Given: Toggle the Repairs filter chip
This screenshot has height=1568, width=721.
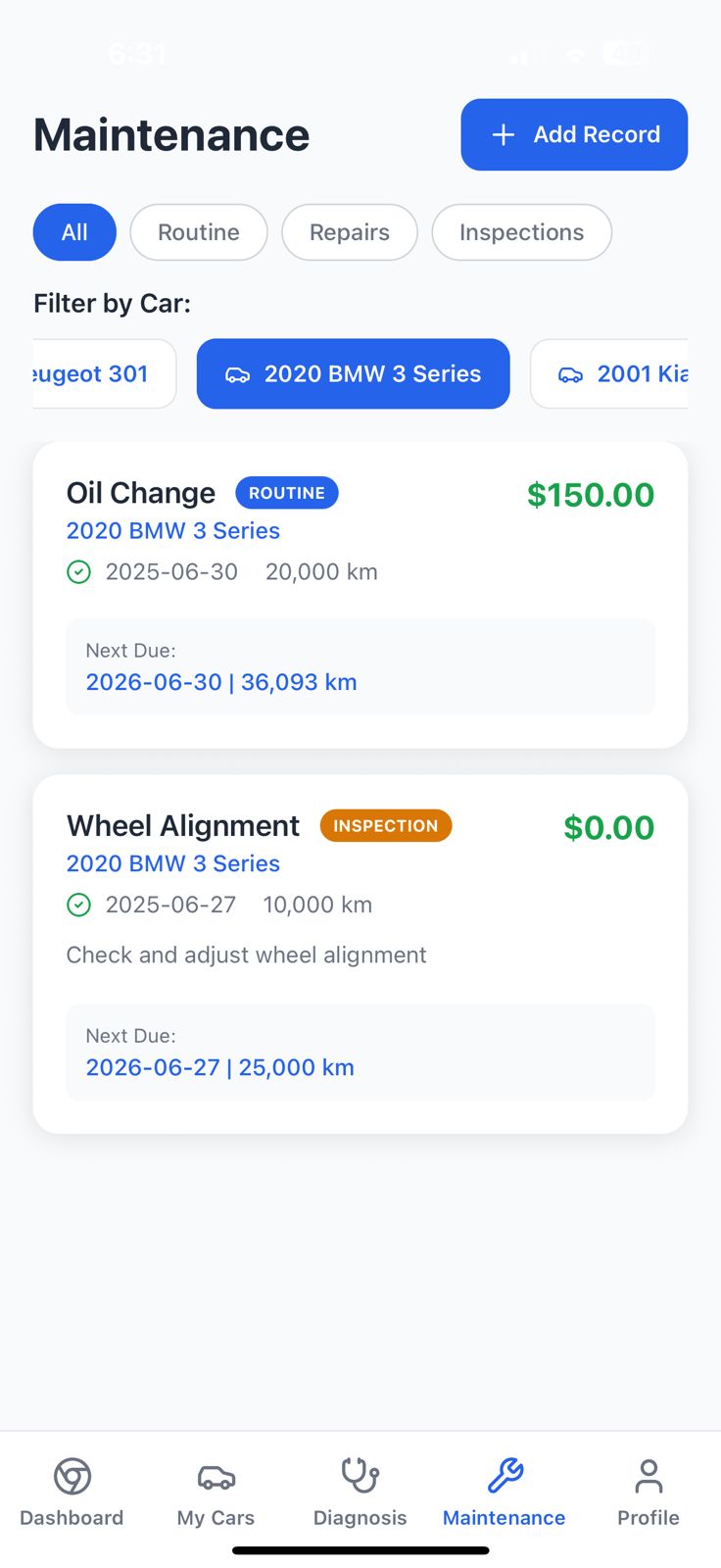Looking at the screenshot, I should click(350, 232).
